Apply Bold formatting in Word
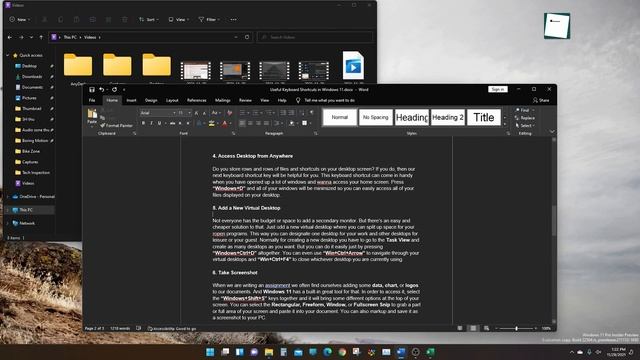 (x=143, y=123)
